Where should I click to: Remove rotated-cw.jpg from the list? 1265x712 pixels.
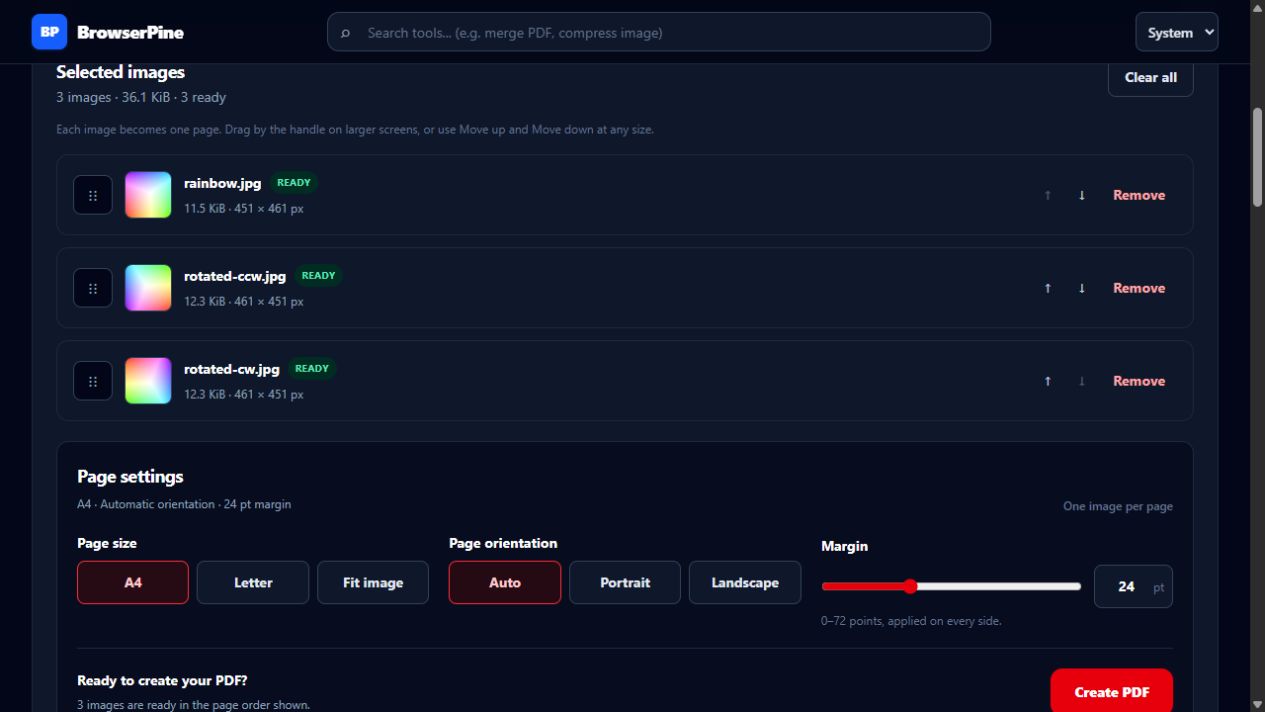tap(1139, 381)
